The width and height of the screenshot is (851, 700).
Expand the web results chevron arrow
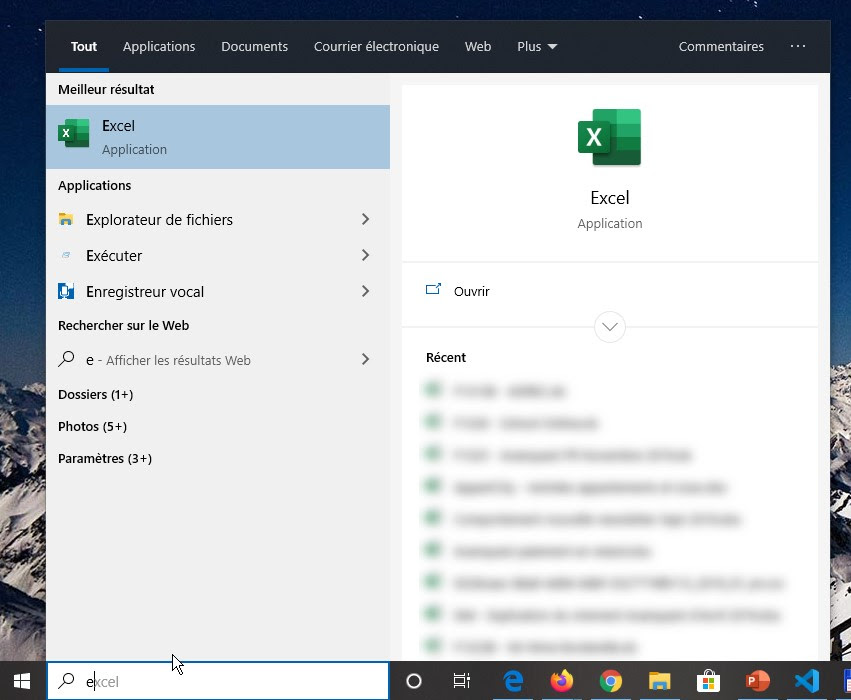[365, 359]
